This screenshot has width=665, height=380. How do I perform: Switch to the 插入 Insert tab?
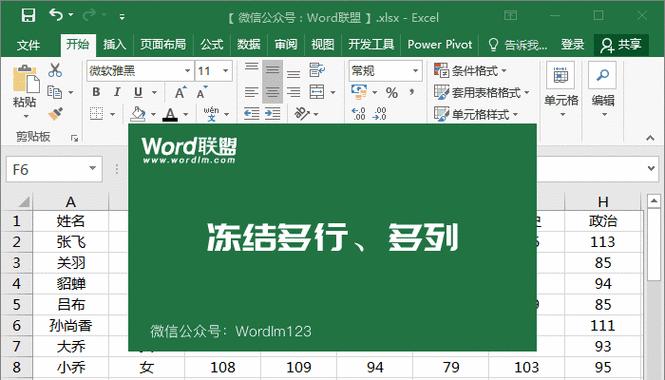click(x=115, y=45)
